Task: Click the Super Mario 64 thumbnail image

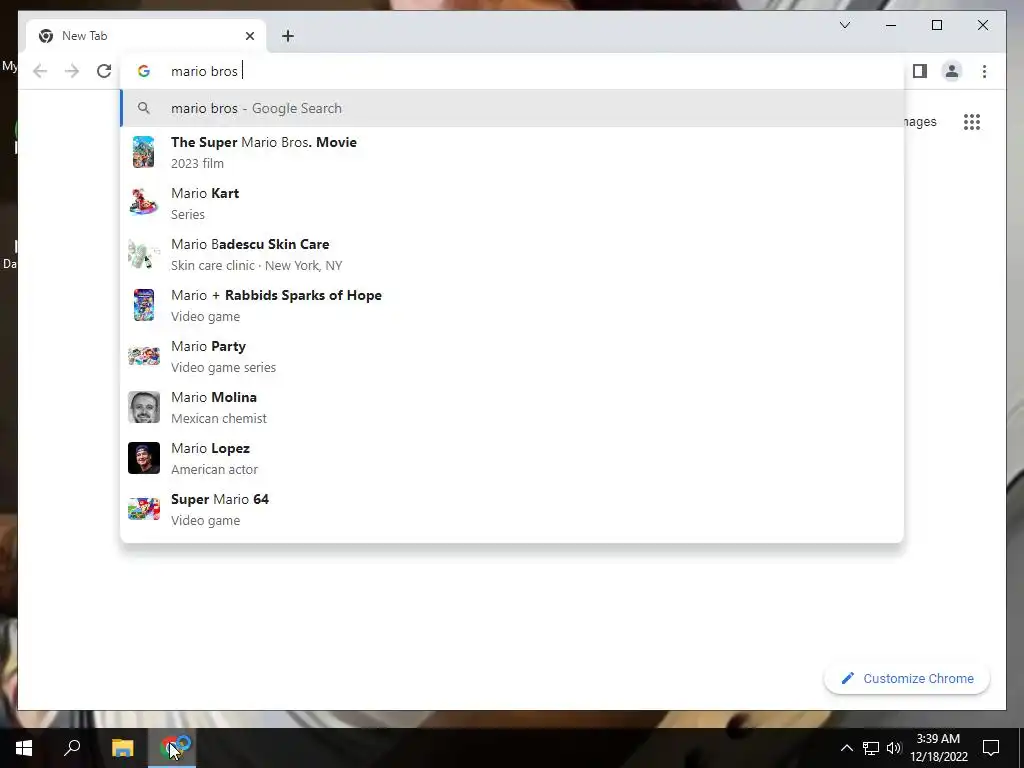Action: pyautogui.click(x=144, y=509)
